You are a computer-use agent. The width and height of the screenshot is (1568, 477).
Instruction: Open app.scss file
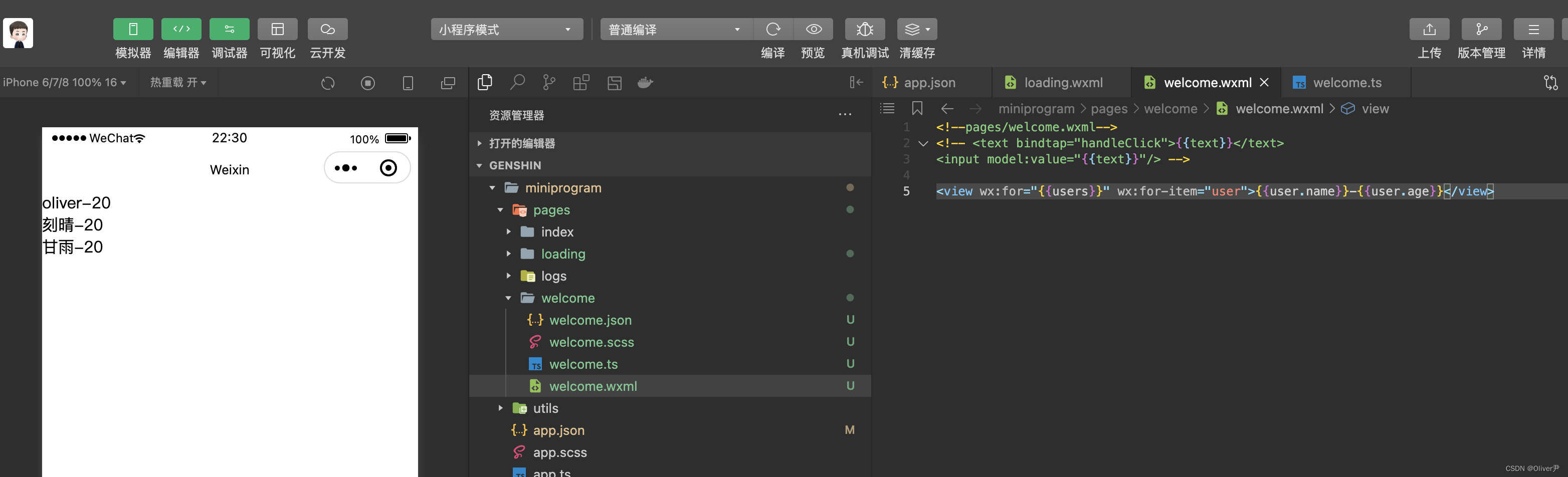point(670,452)
